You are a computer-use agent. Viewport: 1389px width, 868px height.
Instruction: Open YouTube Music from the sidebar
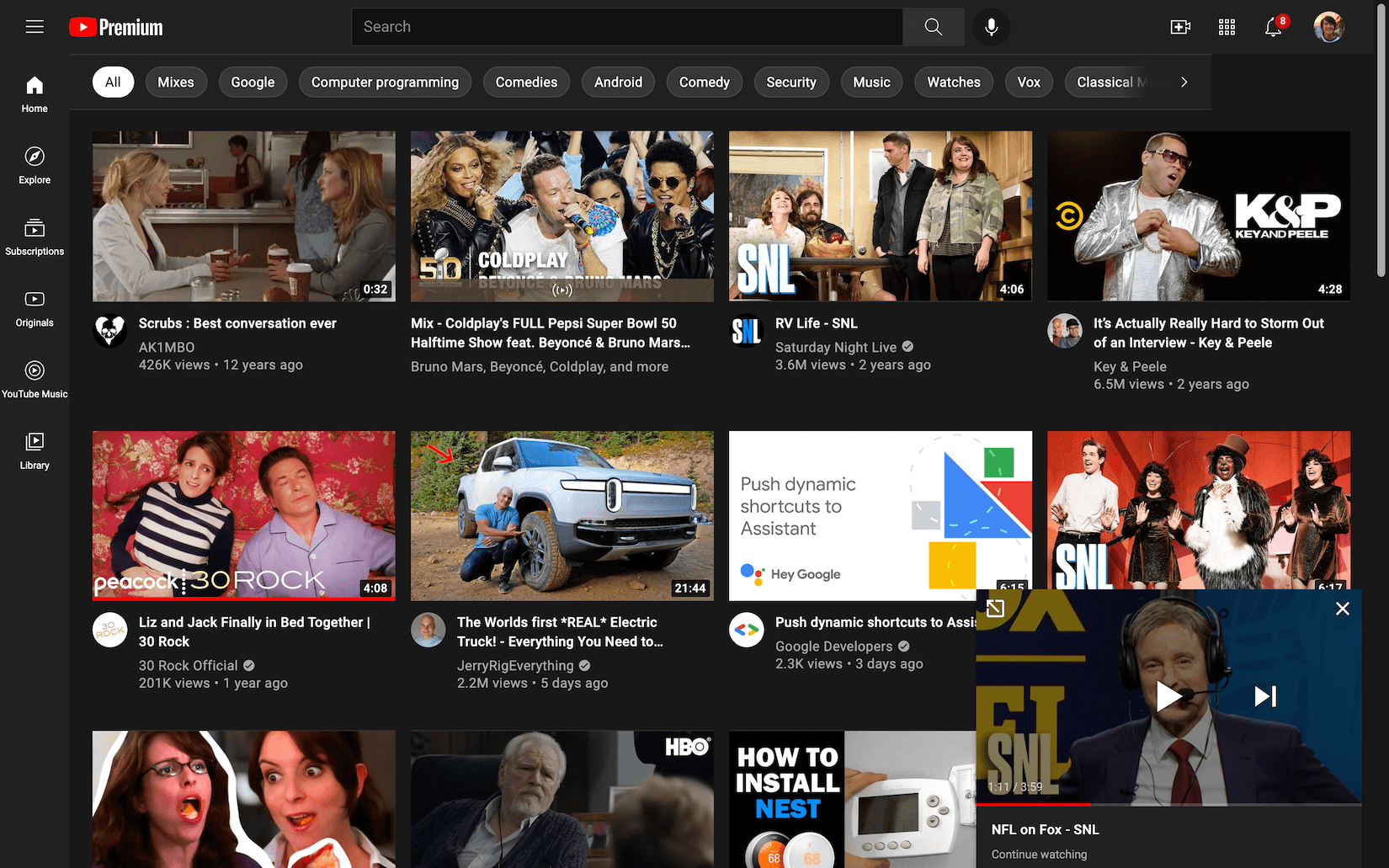pyautogui.click(x=34, y=379)
